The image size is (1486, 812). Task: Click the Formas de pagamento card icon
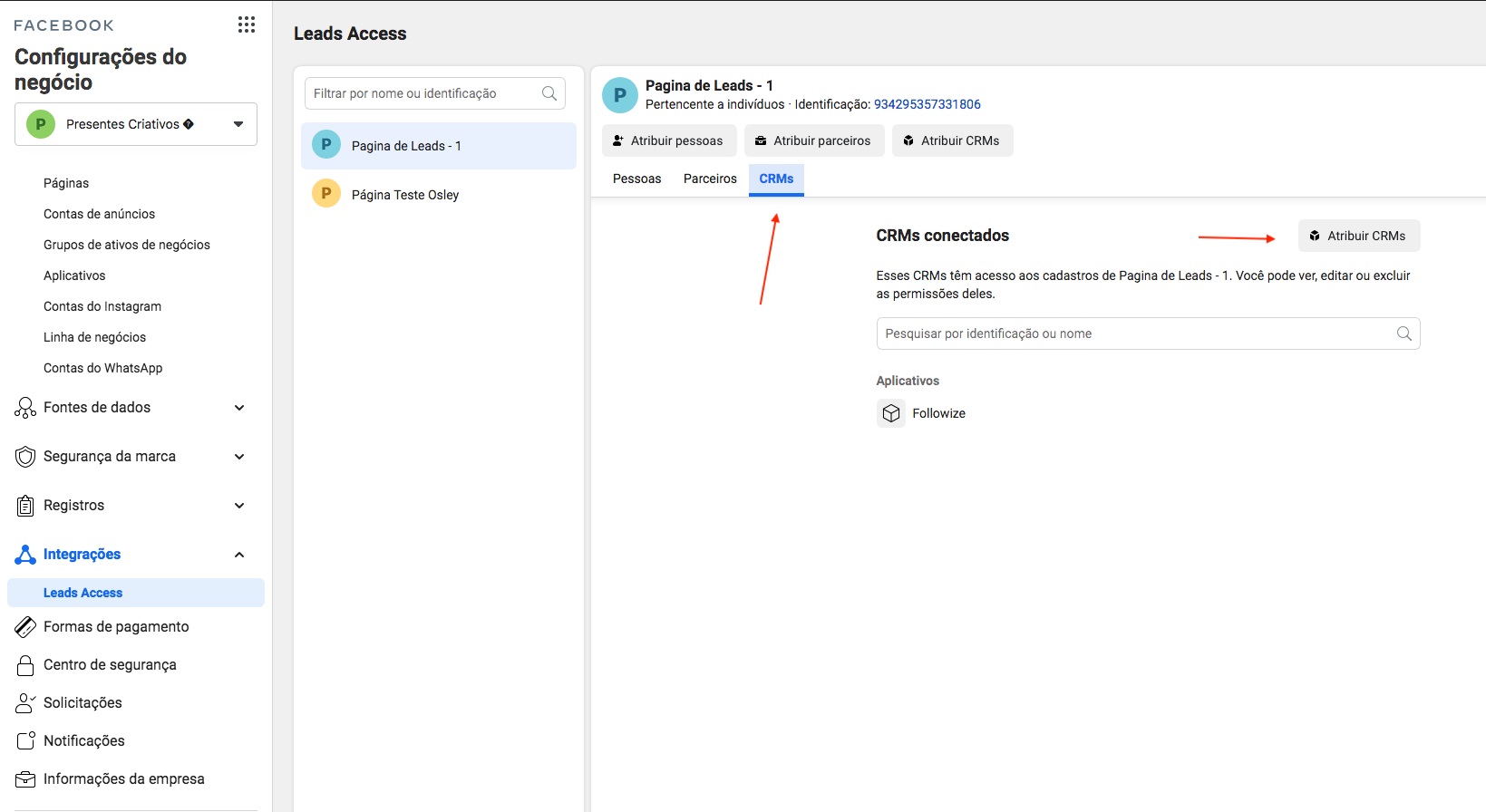coord(25,627)
